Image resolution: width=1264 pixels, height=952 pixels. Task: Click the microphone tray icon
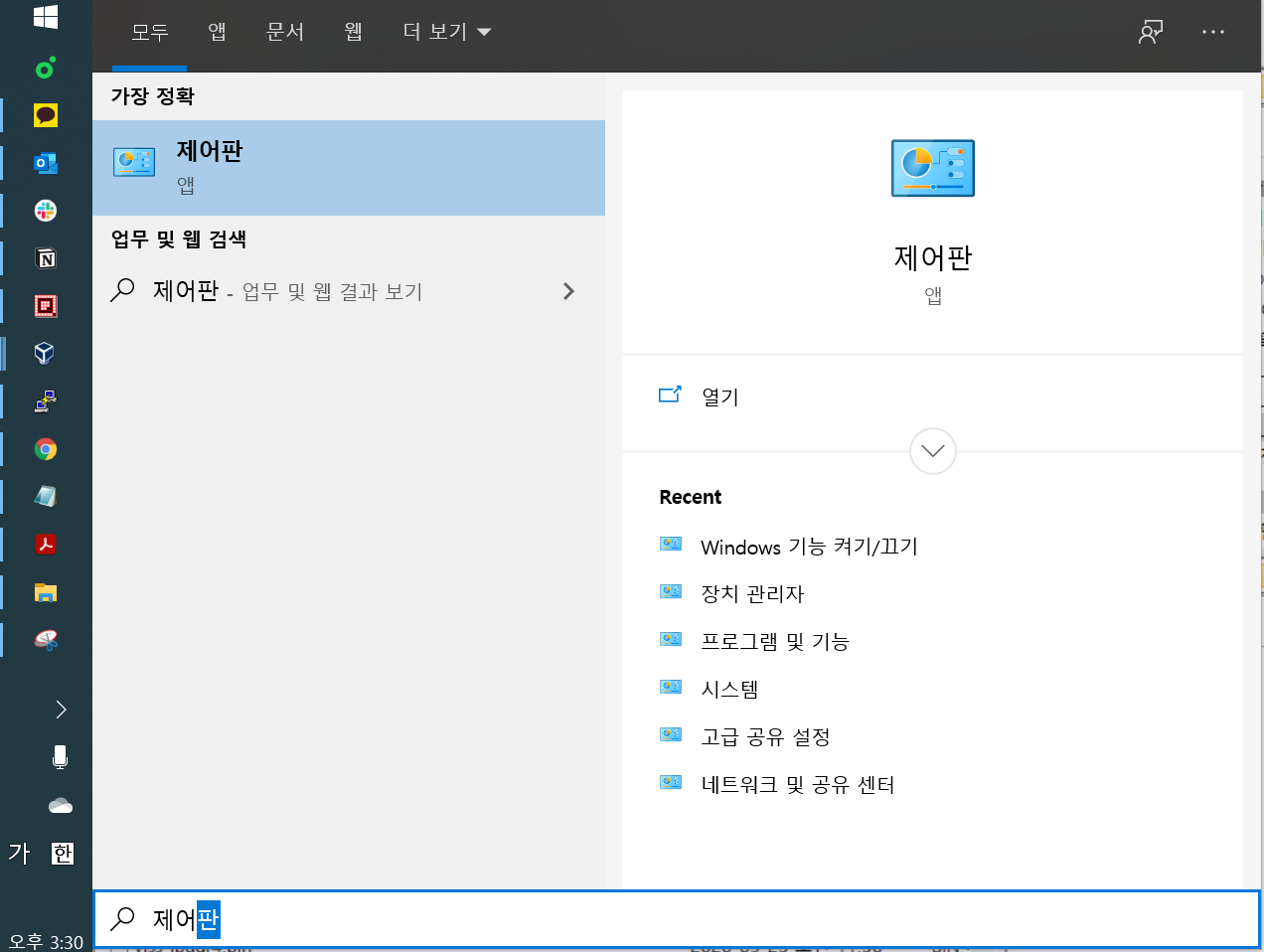pyautogui.click(x=61, y=757)
